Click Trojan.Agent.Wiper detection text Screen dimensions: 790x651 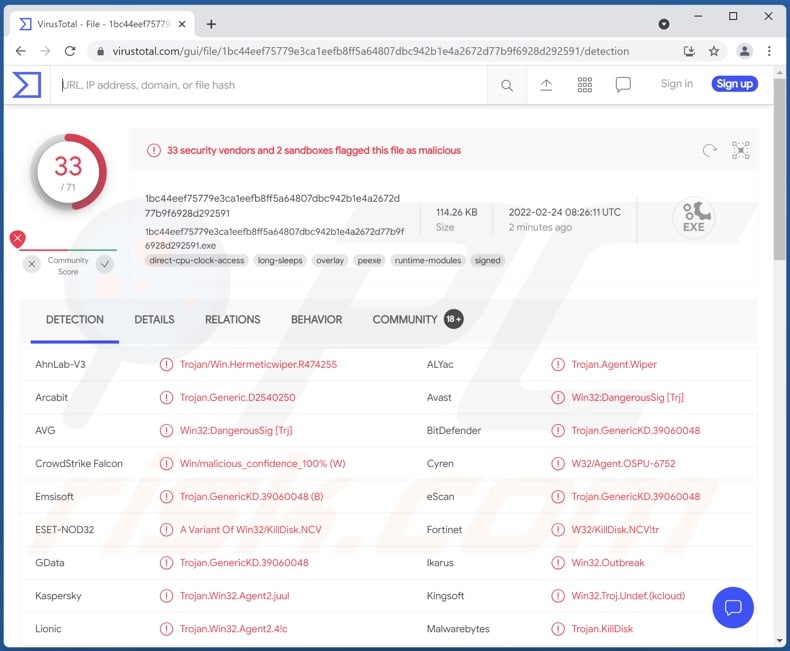pyautogui.click(x=614, y=364)
